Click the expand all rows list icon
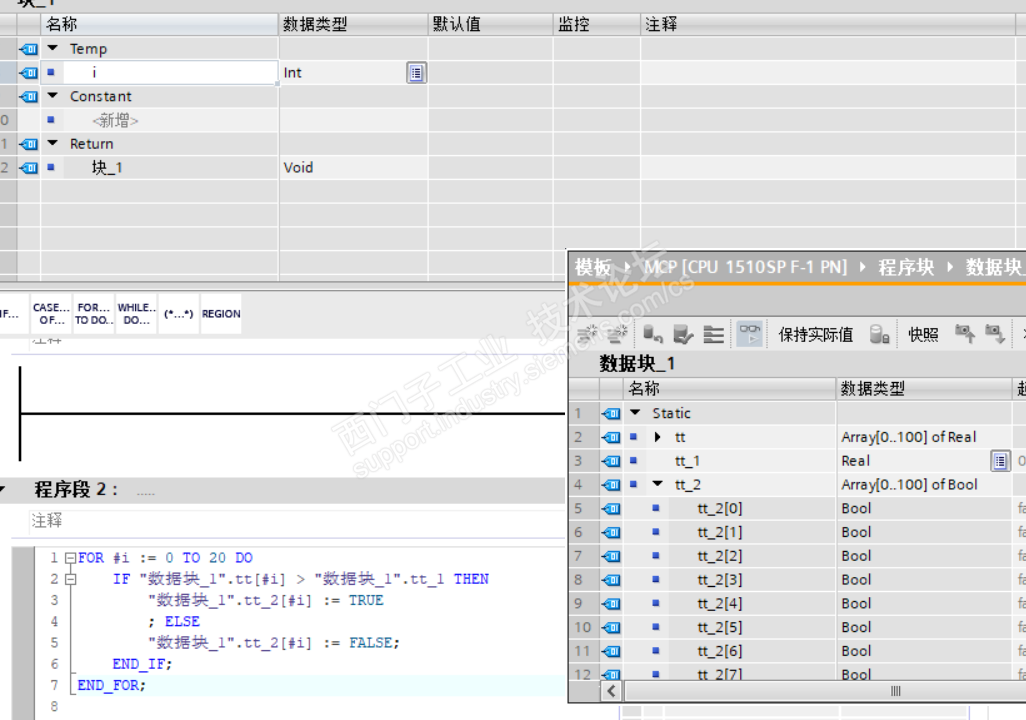 click(713, 334)
